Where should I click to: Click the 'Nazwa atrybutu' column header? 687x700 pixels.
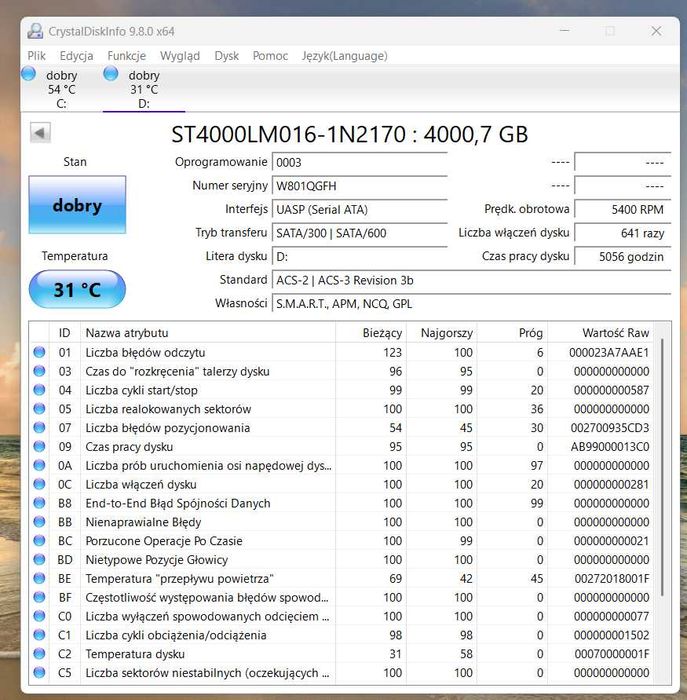[x=208, y=333]
